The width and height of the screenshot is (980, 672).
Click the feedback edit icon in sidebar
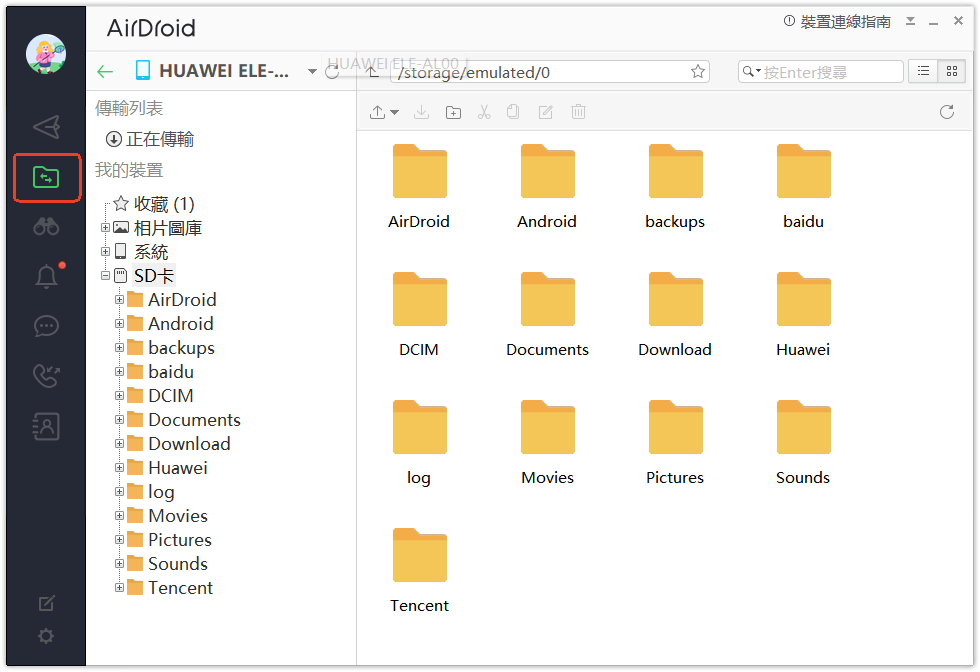(x=46, y=603)
